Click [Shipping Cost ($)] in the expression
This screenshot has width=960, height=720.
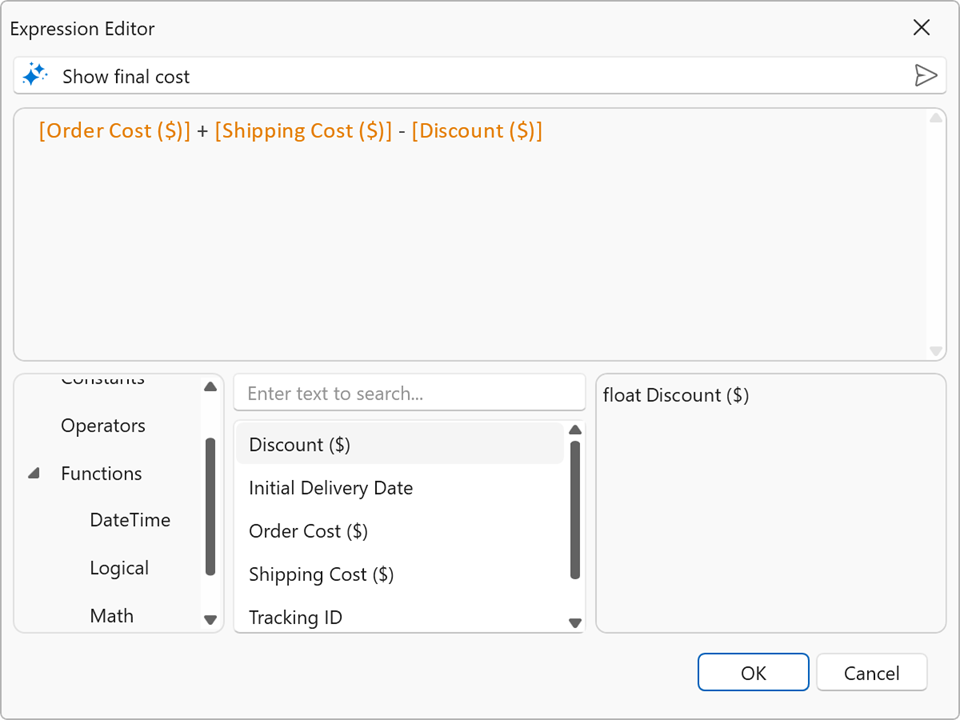(x=303, y=130)
